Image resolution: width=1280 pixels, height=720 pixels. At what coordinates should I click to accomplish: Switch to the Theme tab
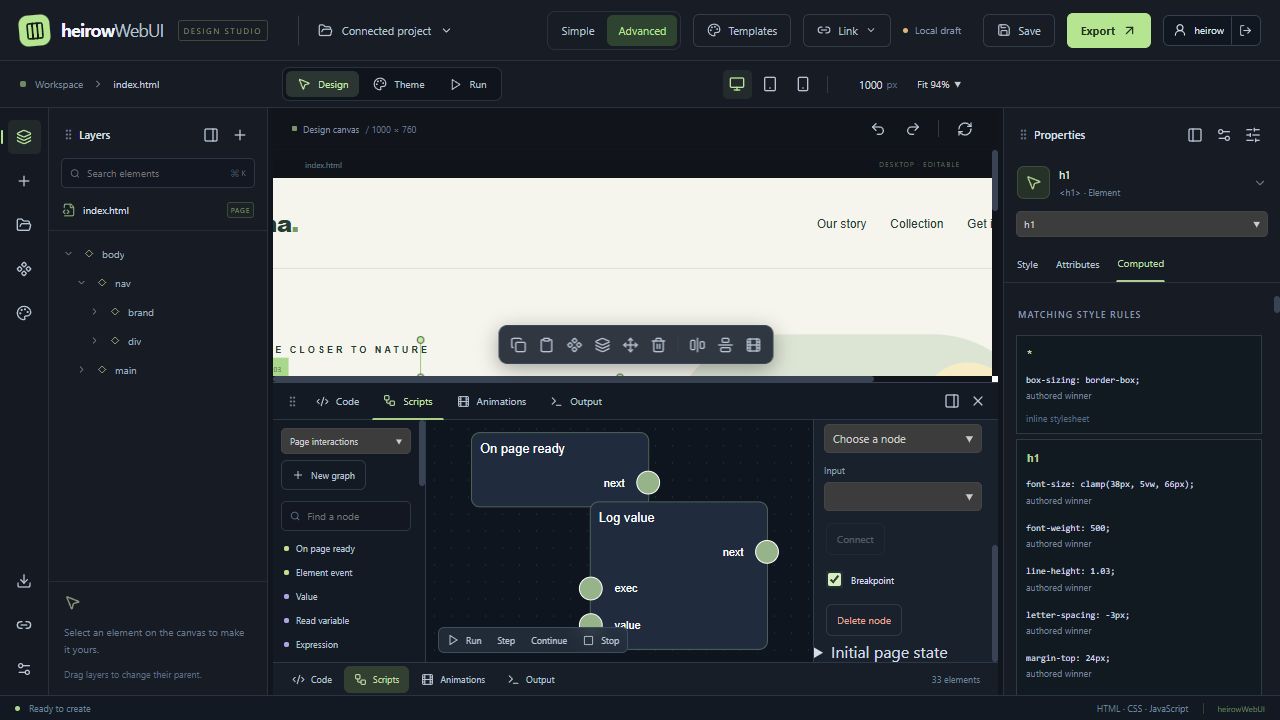(x=399, y=85)
